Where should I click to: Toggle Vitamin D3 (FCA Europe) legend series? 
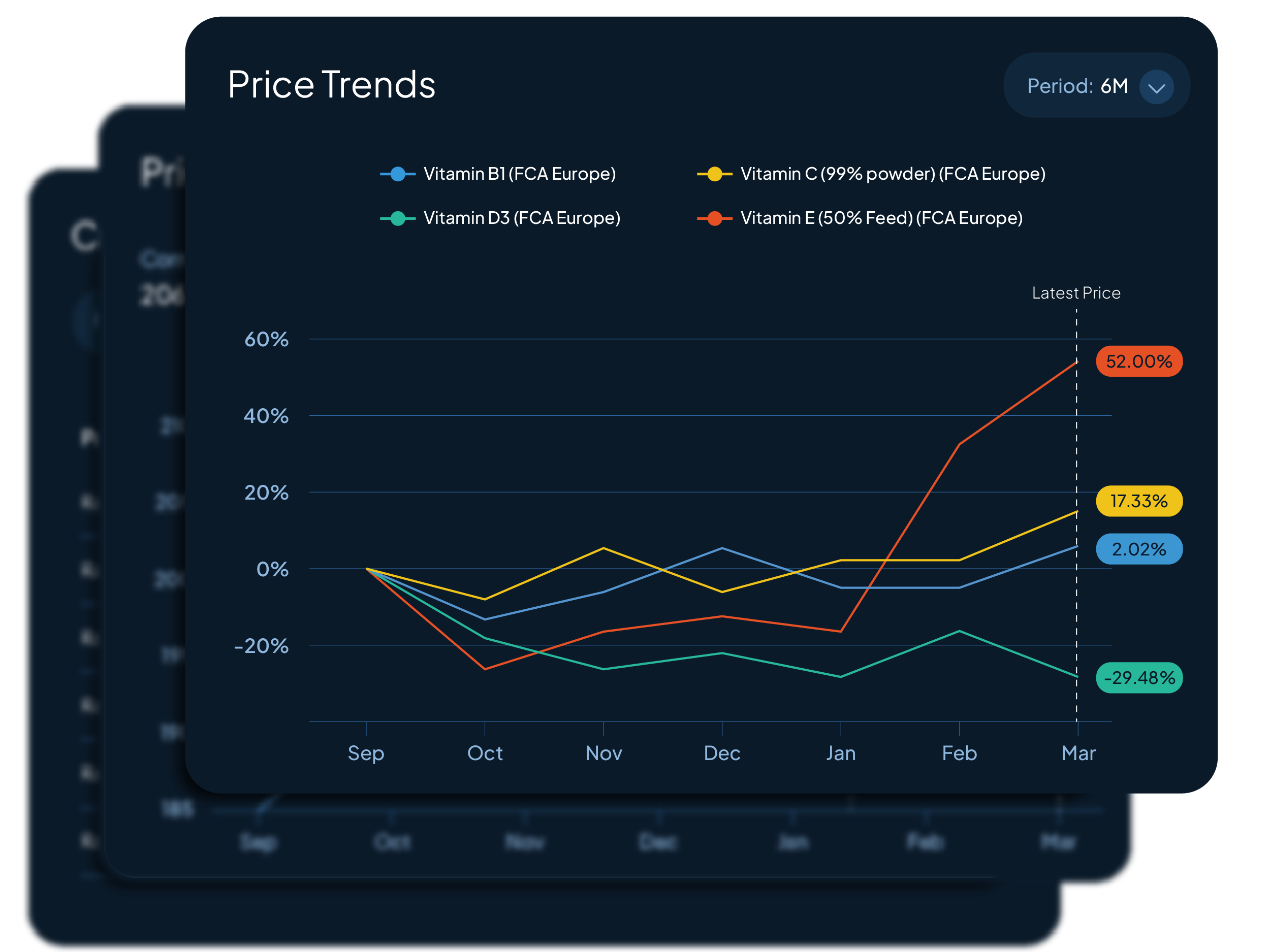coord(521,218)
